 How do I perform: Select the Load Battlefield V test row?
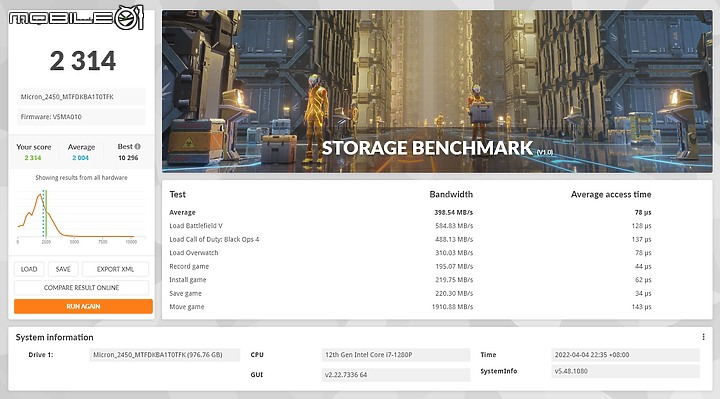(x=410, y=226)
